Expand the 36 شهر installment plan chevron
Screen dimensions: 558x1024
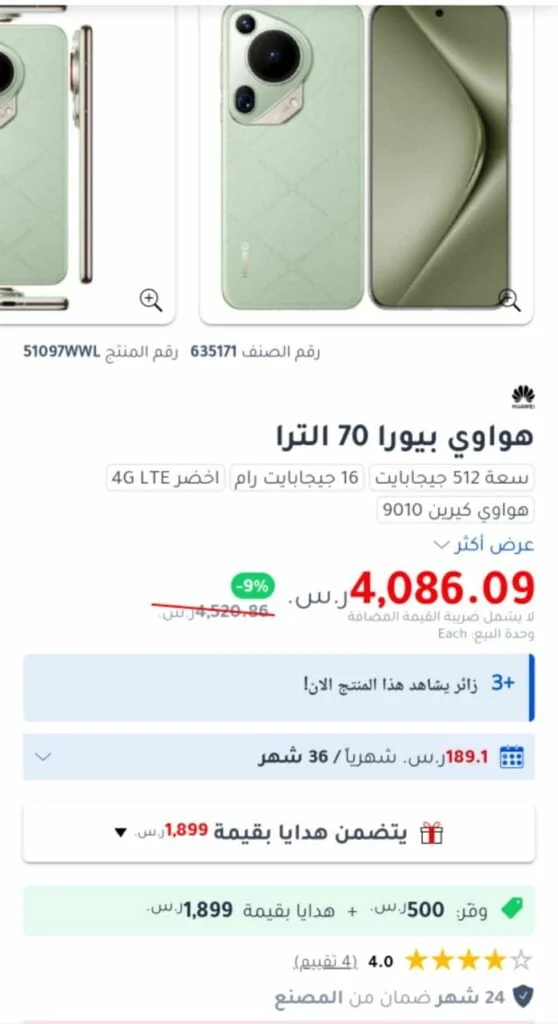coord(43,757)
